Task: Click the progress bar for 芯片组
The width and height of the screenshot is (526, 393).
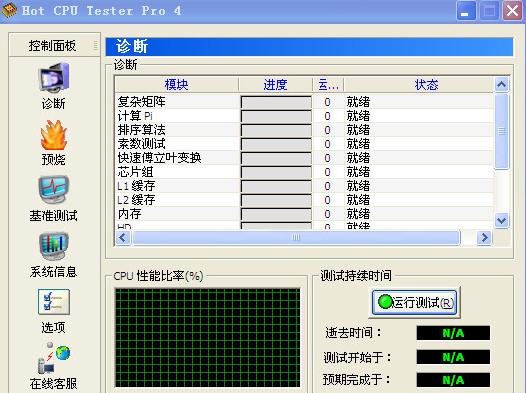Action: click(276, 172)
